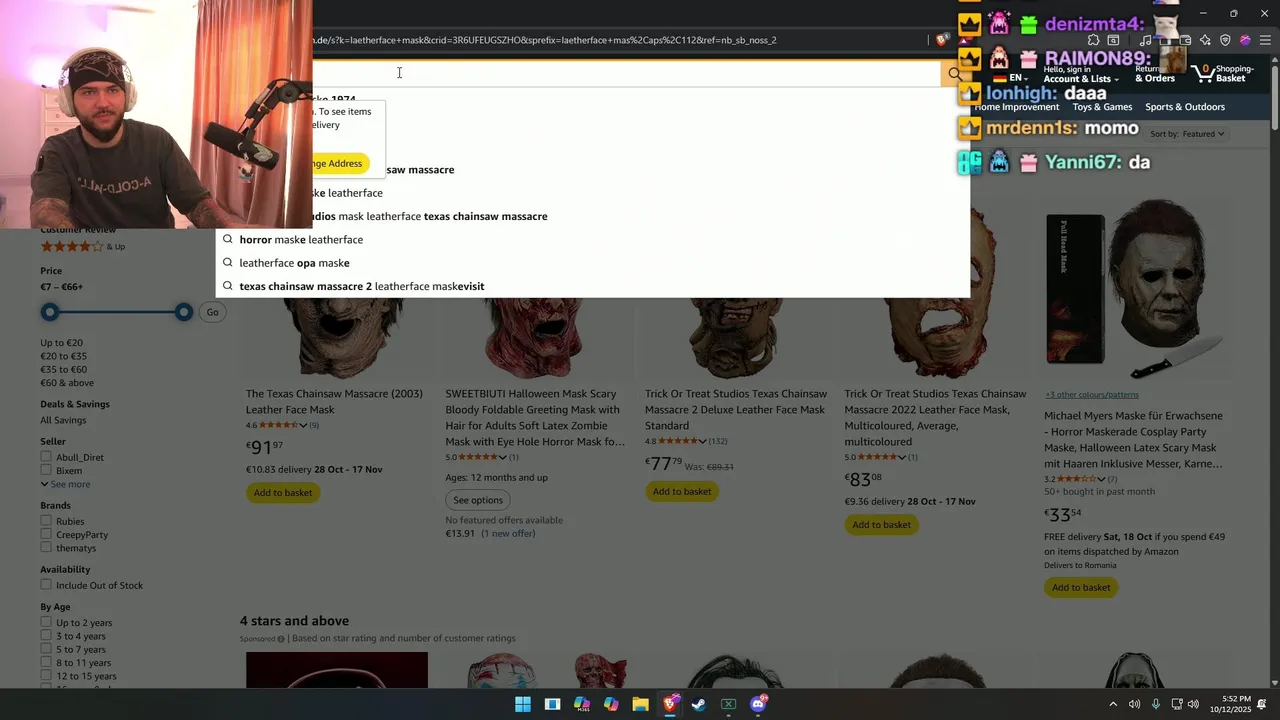The height and width of the screenshot is (720, 1280).
Task: Click the network icon in system tray
Action: coord(1177,704)
